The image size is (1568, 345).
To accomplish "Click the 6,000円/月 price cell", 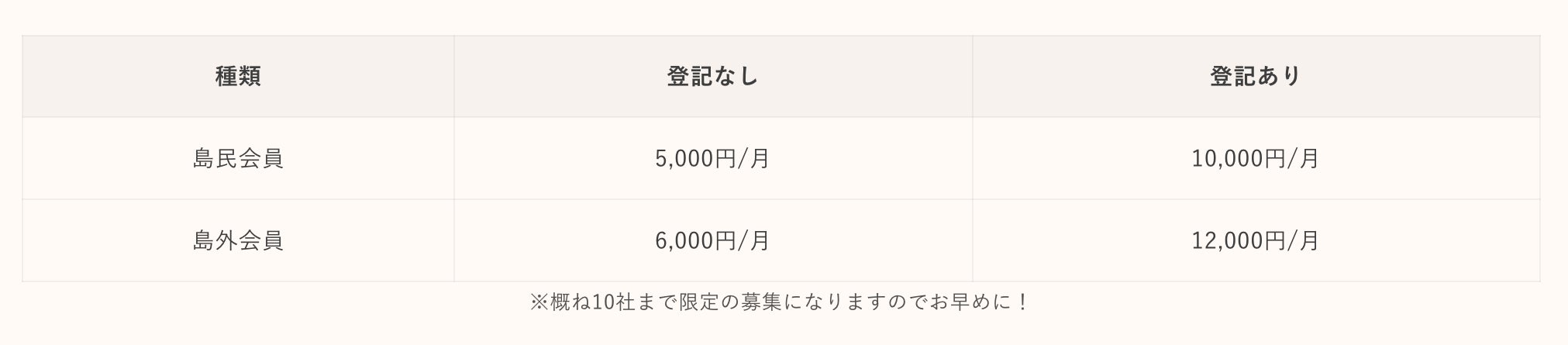I will point(712,240).
